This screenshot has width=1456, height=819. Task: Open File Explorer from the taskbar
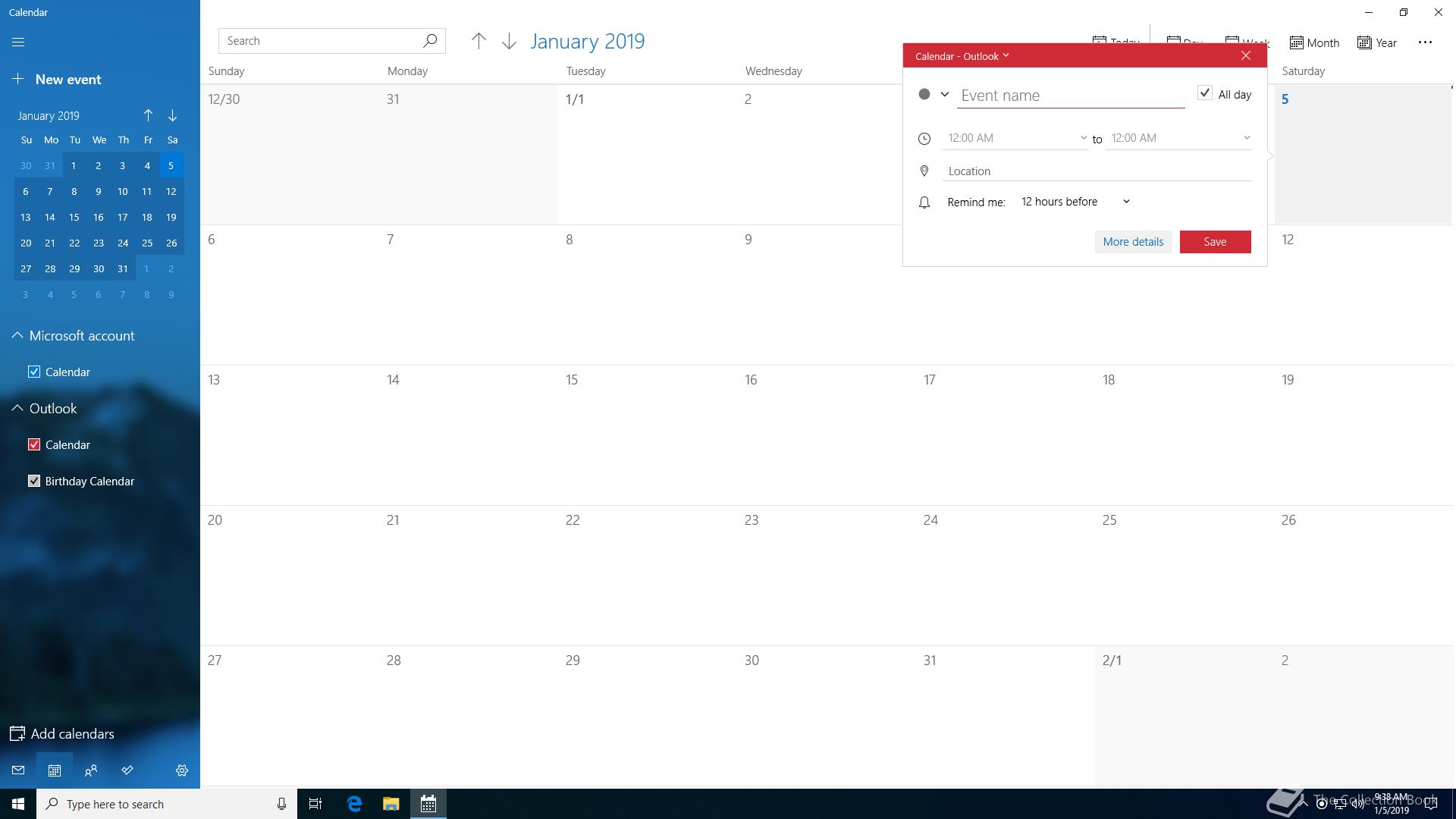(x=391, y=804)
